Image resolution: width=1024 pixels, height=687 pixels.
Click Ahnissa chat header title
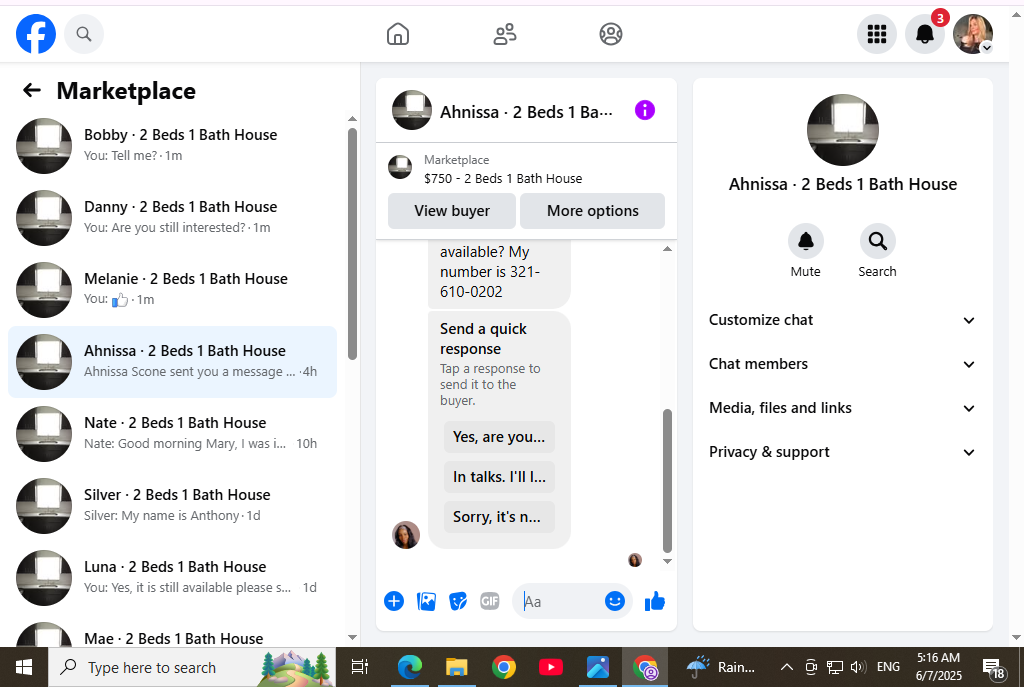coord(526,112)
